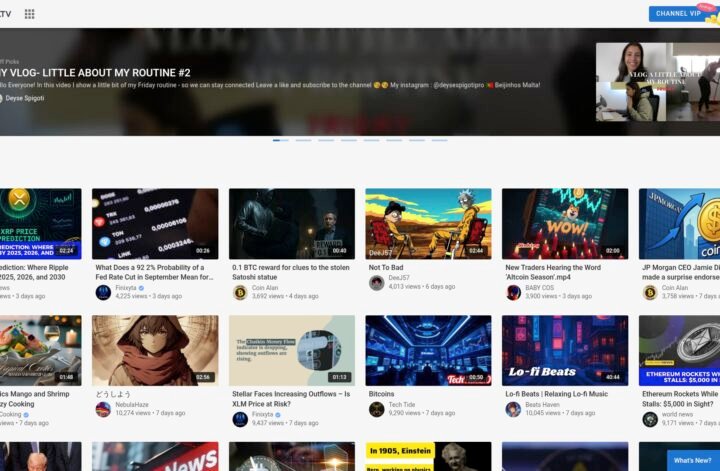Click the NebulaHaze channel avatar
Image resolution: width=720 pixels, height=471 pixels.
103,409
